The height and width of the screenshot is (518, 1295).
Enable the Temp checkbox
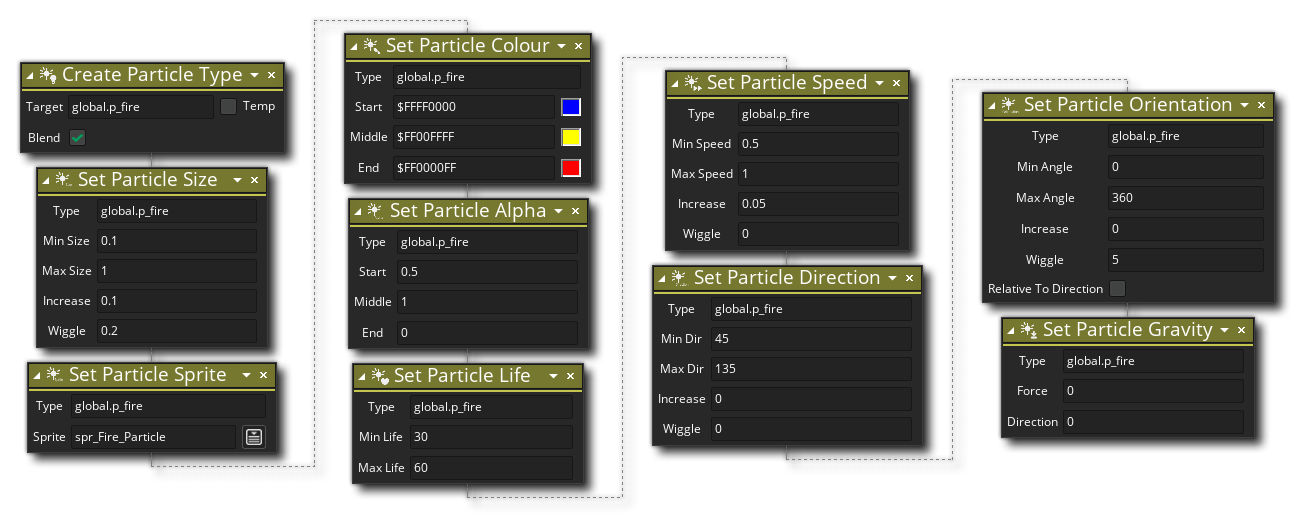pyautogui.click(x=228, y=106)
